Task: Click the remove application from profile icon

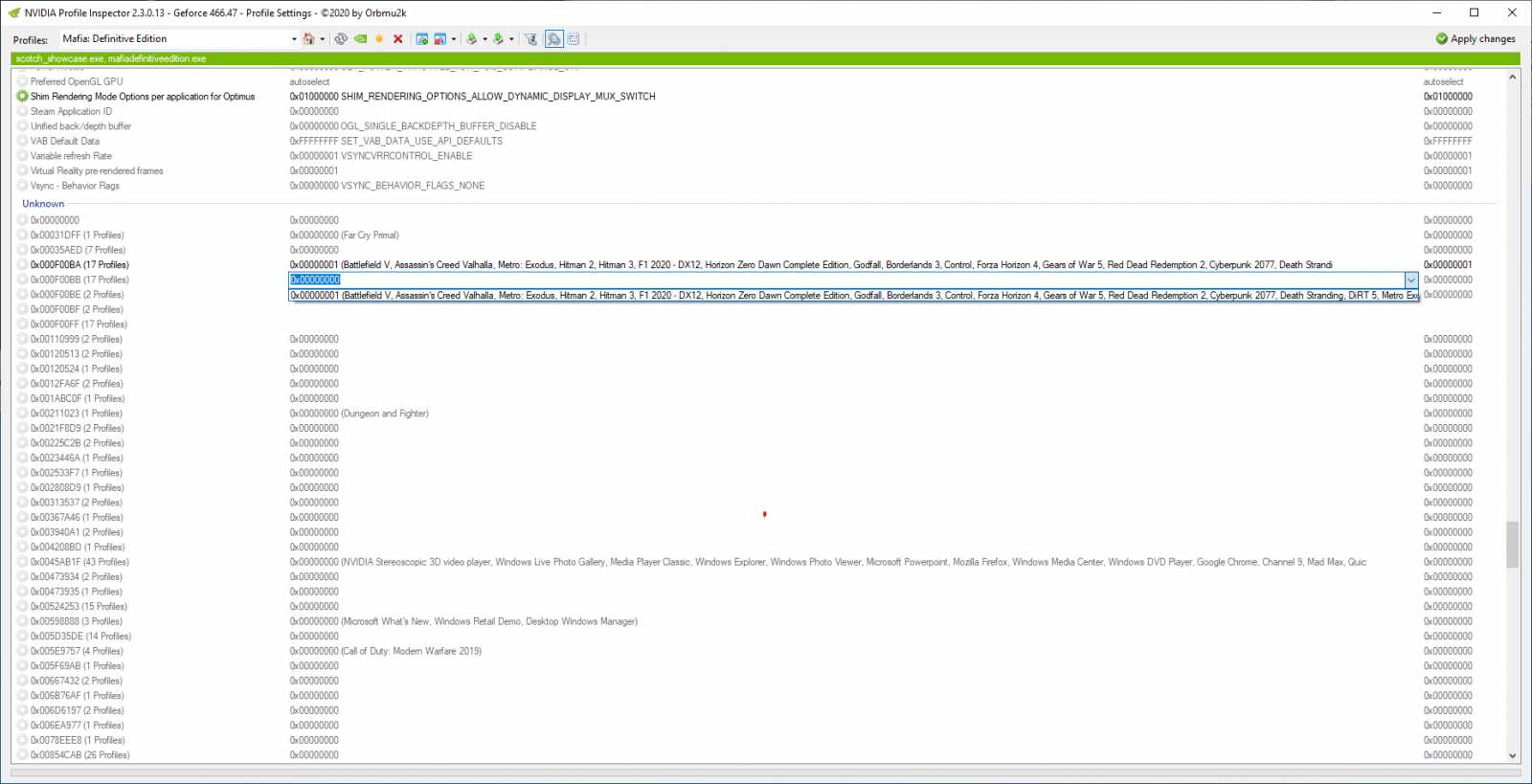Action: coord(440,39)
